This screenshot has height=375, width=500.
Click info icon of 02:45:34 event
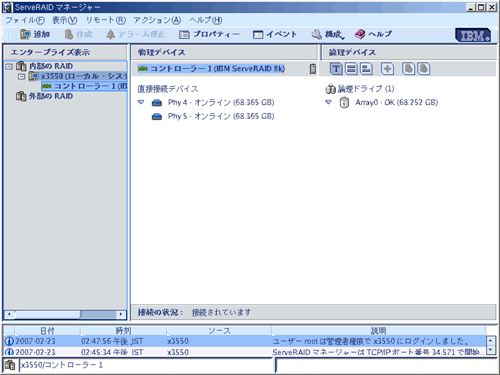point(9,352)
